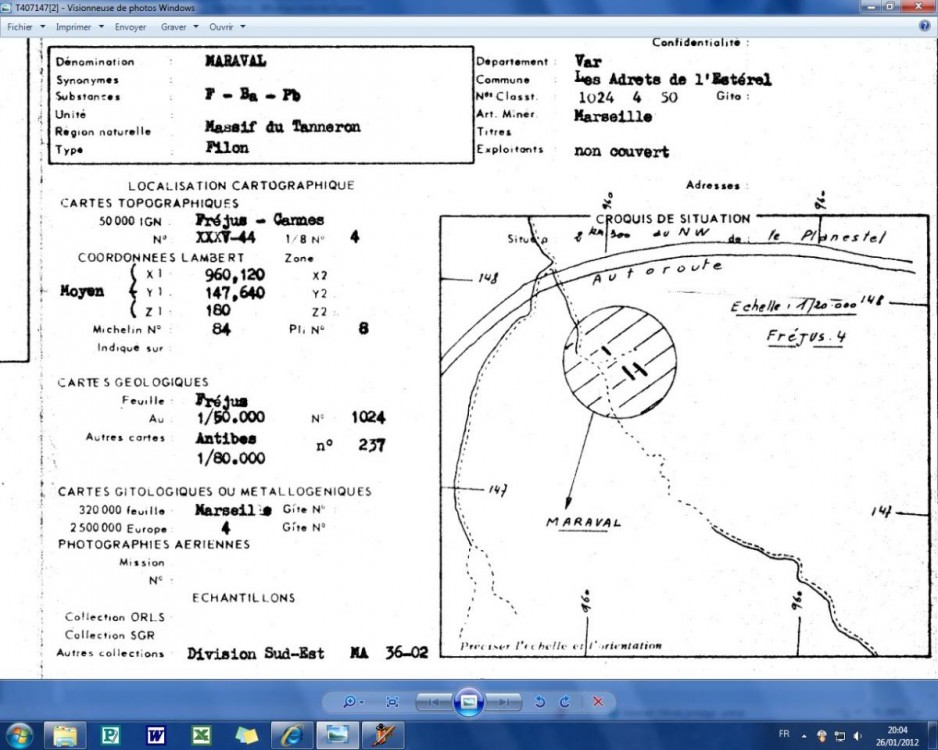Open Internet Explorer from the taskbar
Image resolution: width=938 pixels, height=750 pixels.
pyautogui.click(x=291, y=735)
